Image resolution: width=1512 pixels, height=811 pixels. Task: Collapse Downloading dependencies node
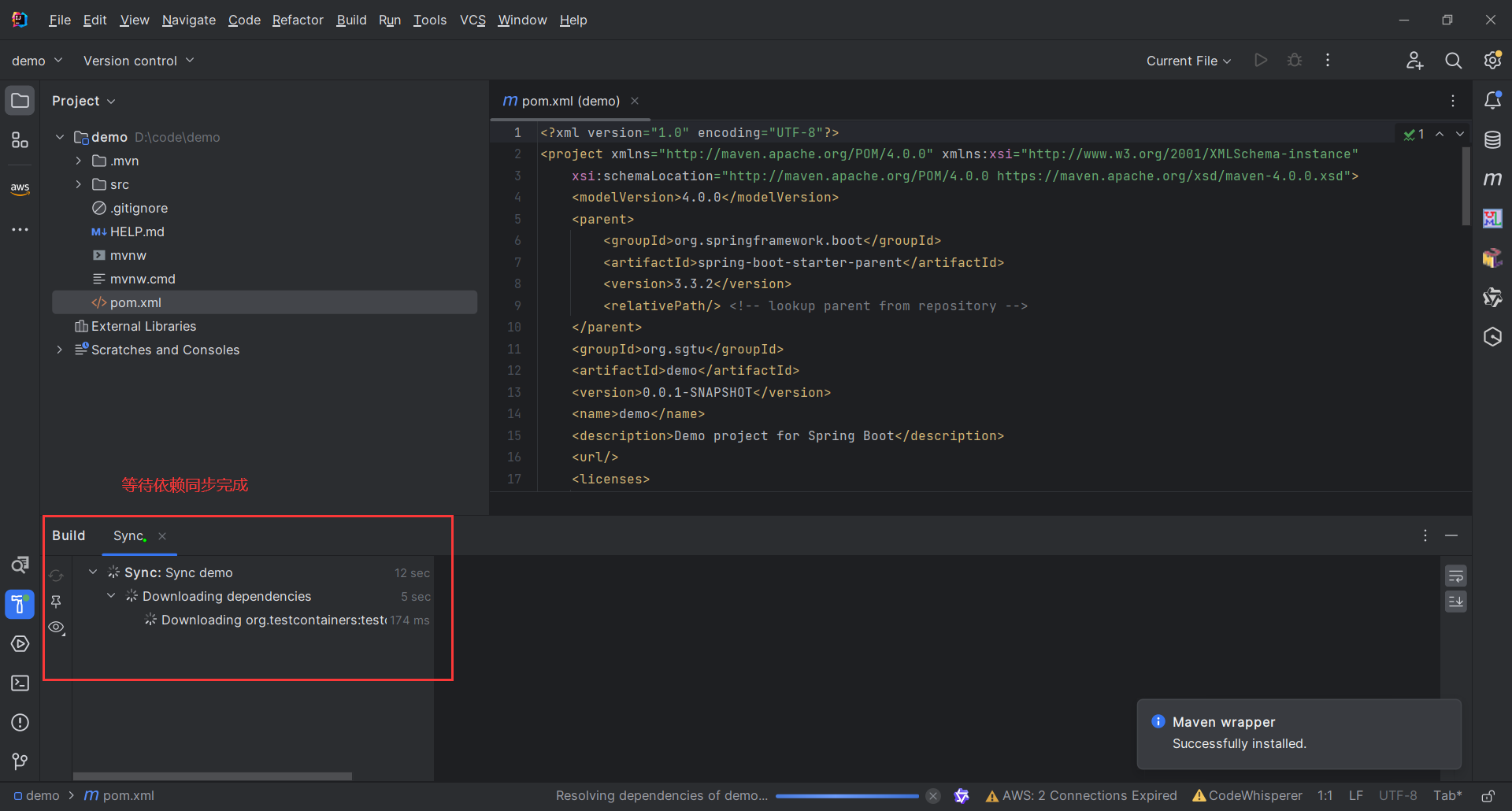pos(111,596)
